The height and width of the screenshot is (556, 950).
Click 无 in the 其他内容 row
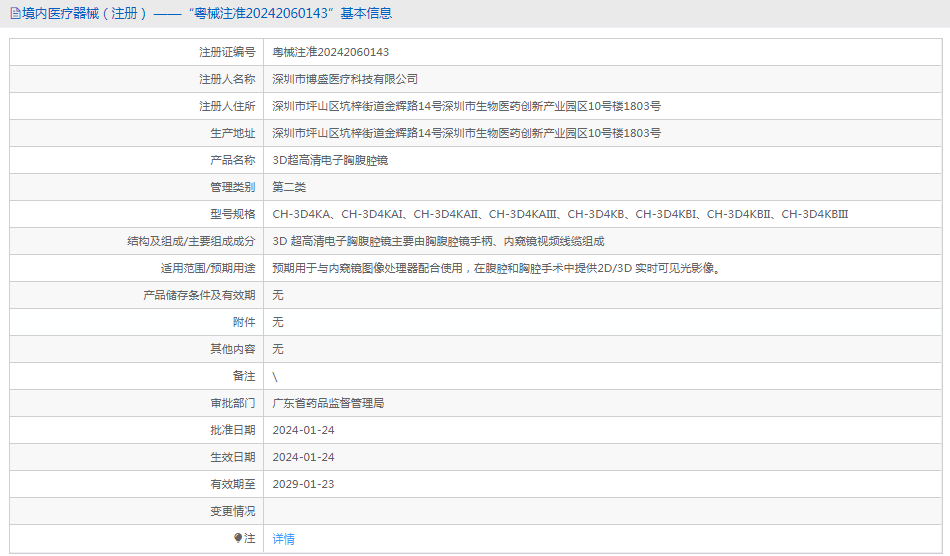(x=277, y=349)
